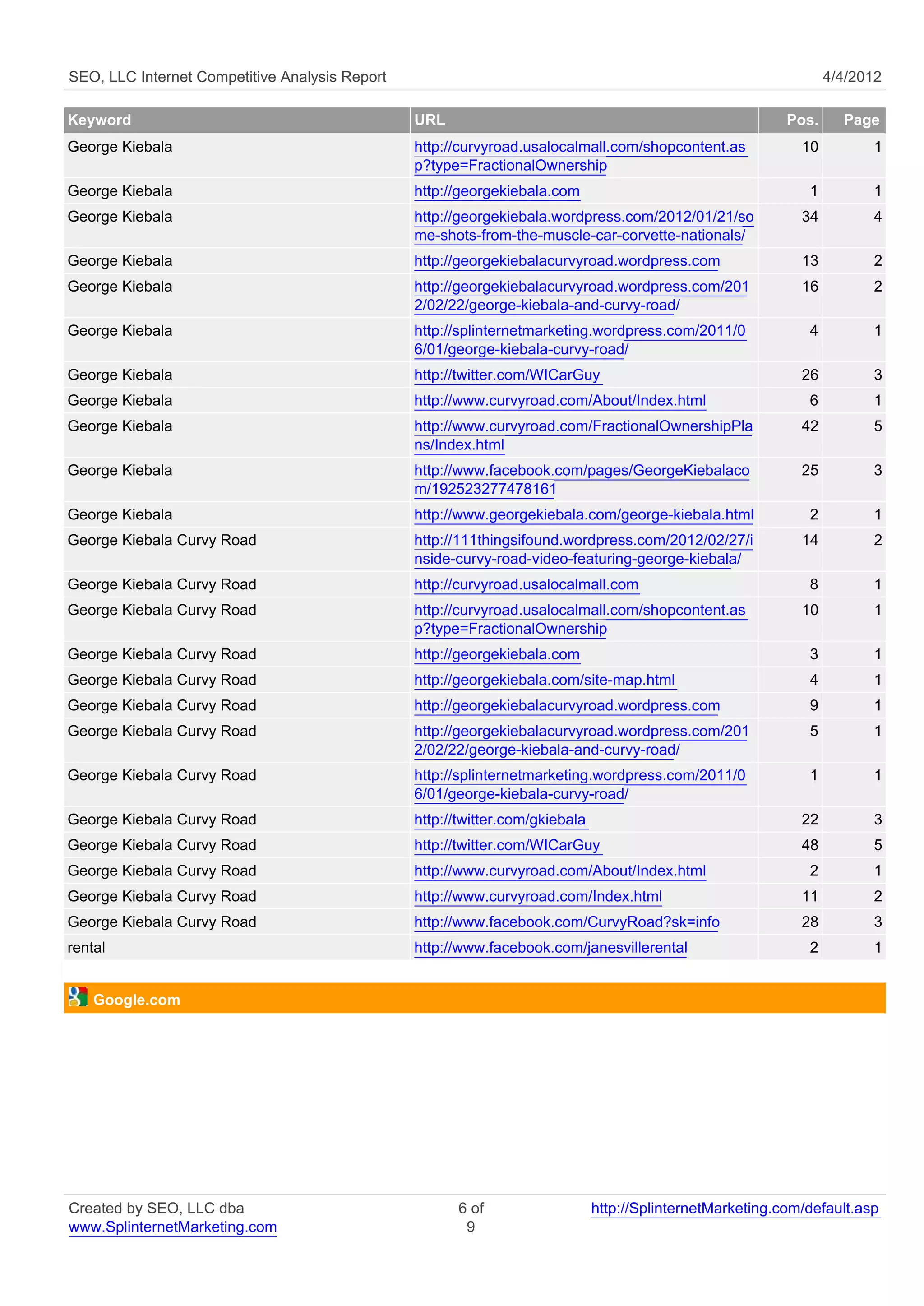Open curvyroad.com About/Index.html link at position 2
The width and height of the screenshot is (924, 1306).
[560, 871]
